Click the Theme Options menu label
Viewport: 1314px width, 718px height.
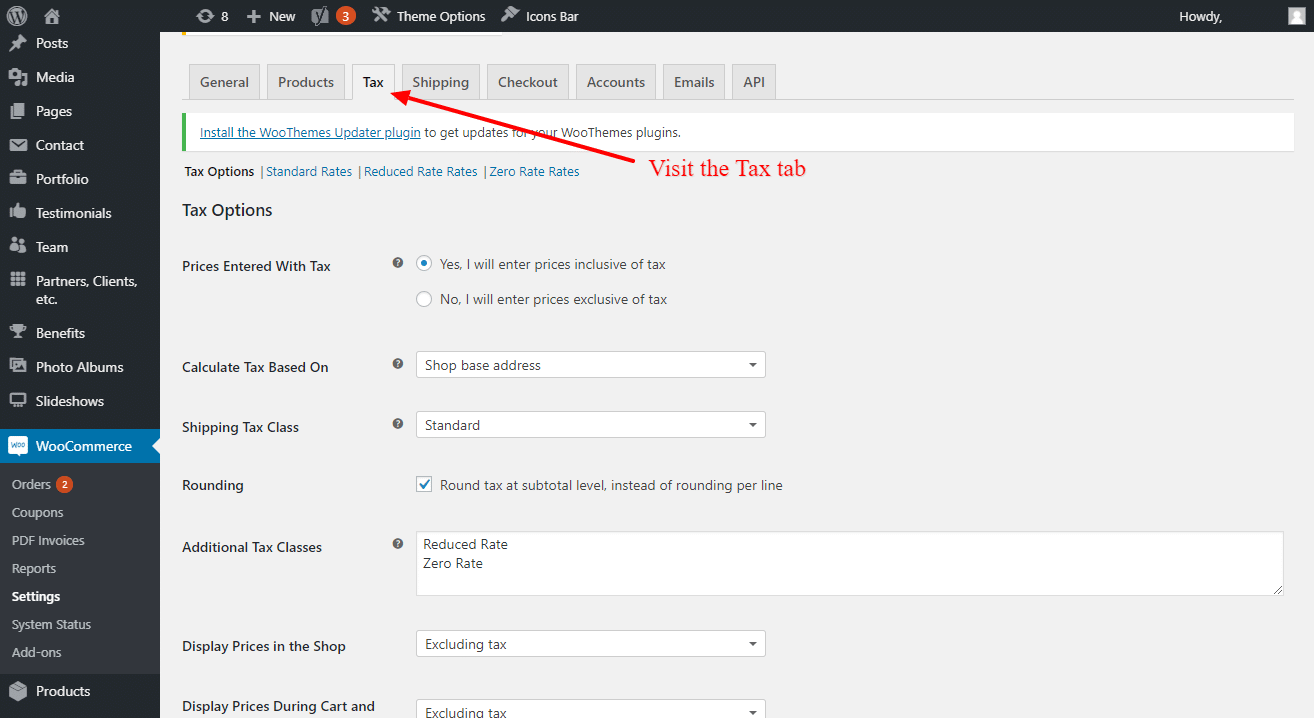(x=441, y=16)
